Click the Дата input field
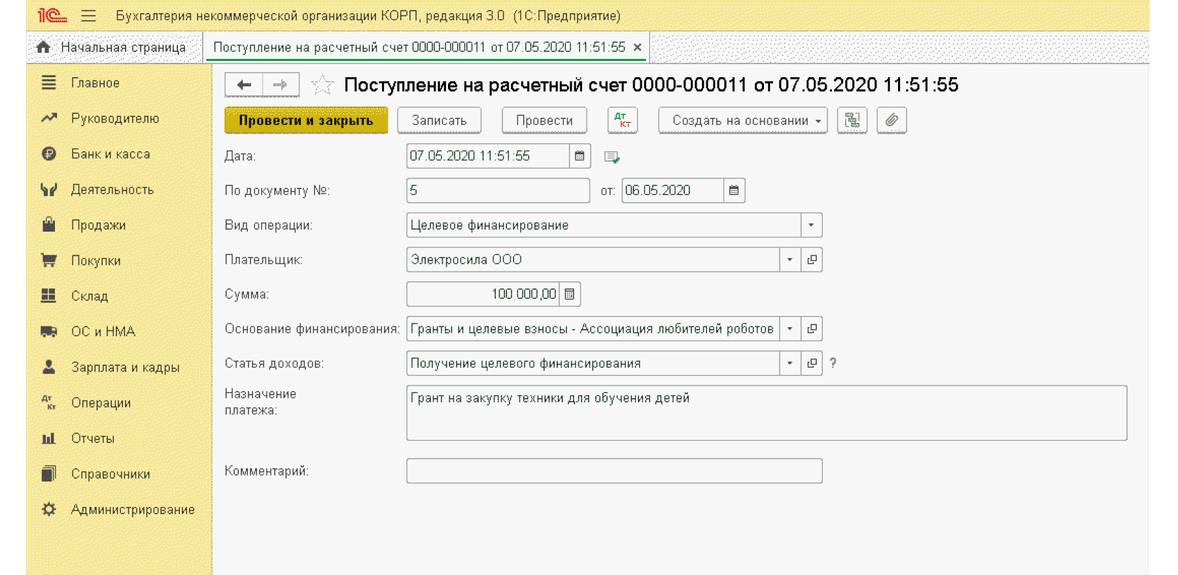Viewport: 1178px width, 575px height. click(x=488, y=156)
